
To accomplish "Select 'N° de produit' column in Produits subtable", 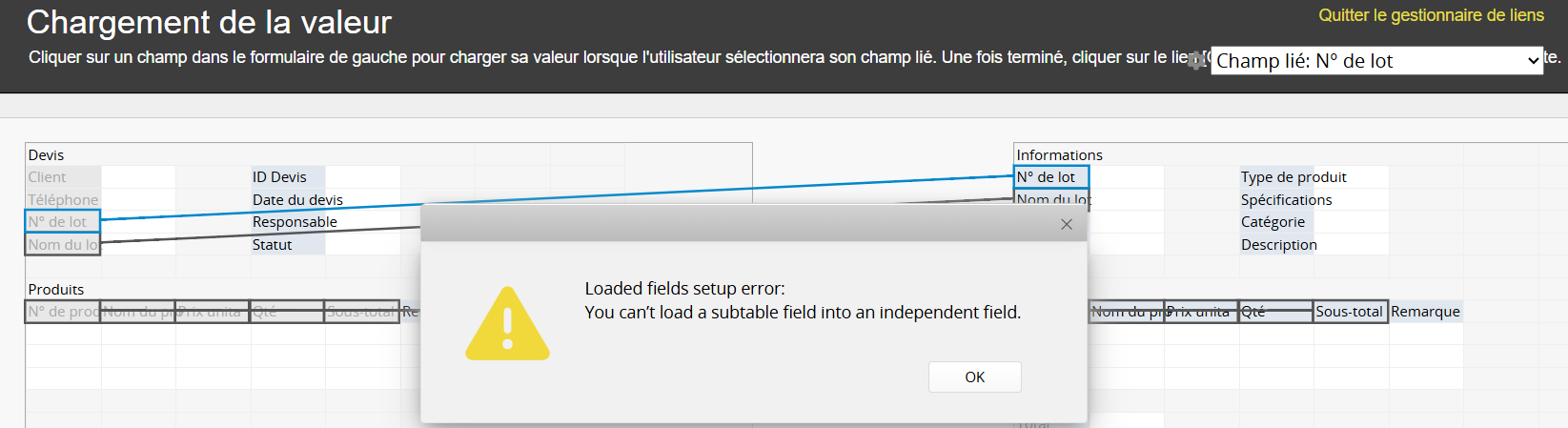I will (63, 312).
